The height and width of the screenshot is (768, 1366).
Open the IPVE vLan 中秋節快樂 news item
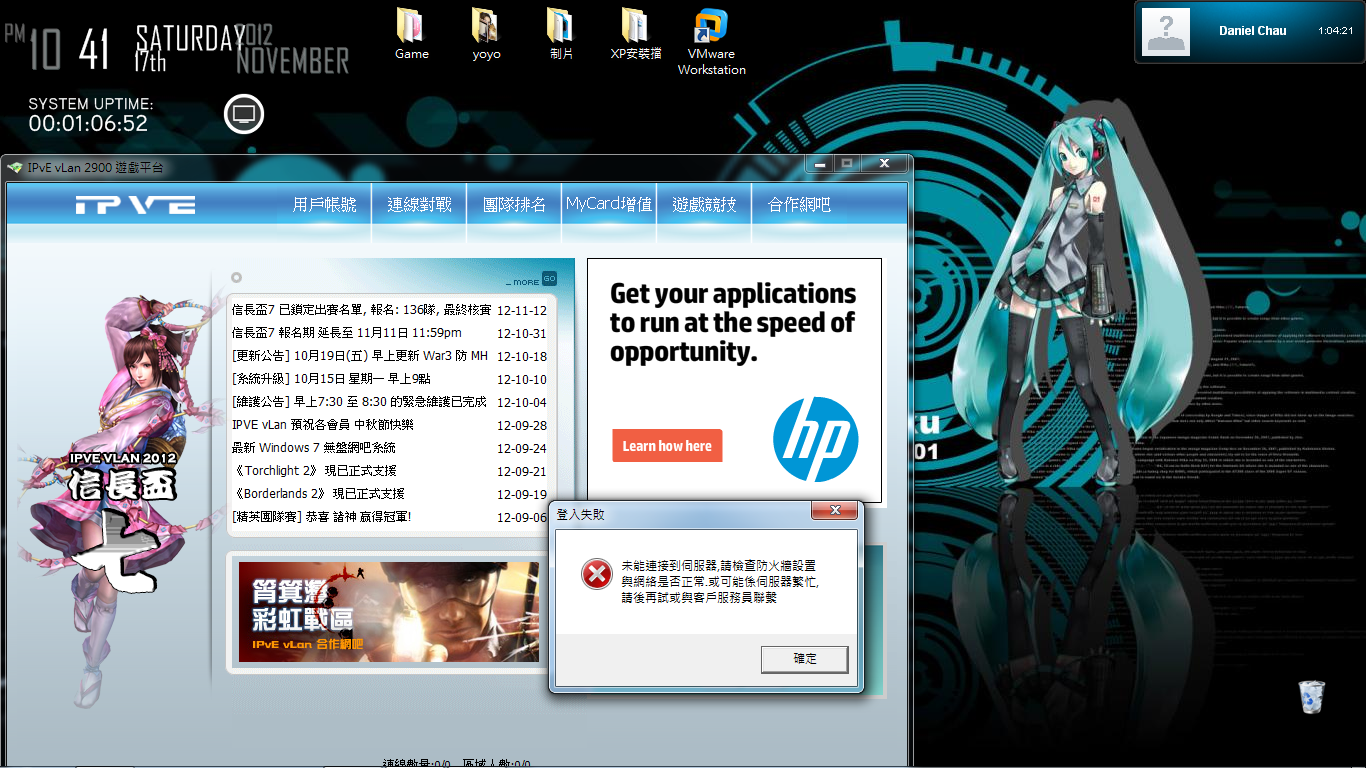pyautogui.click(x=322, y=425)
